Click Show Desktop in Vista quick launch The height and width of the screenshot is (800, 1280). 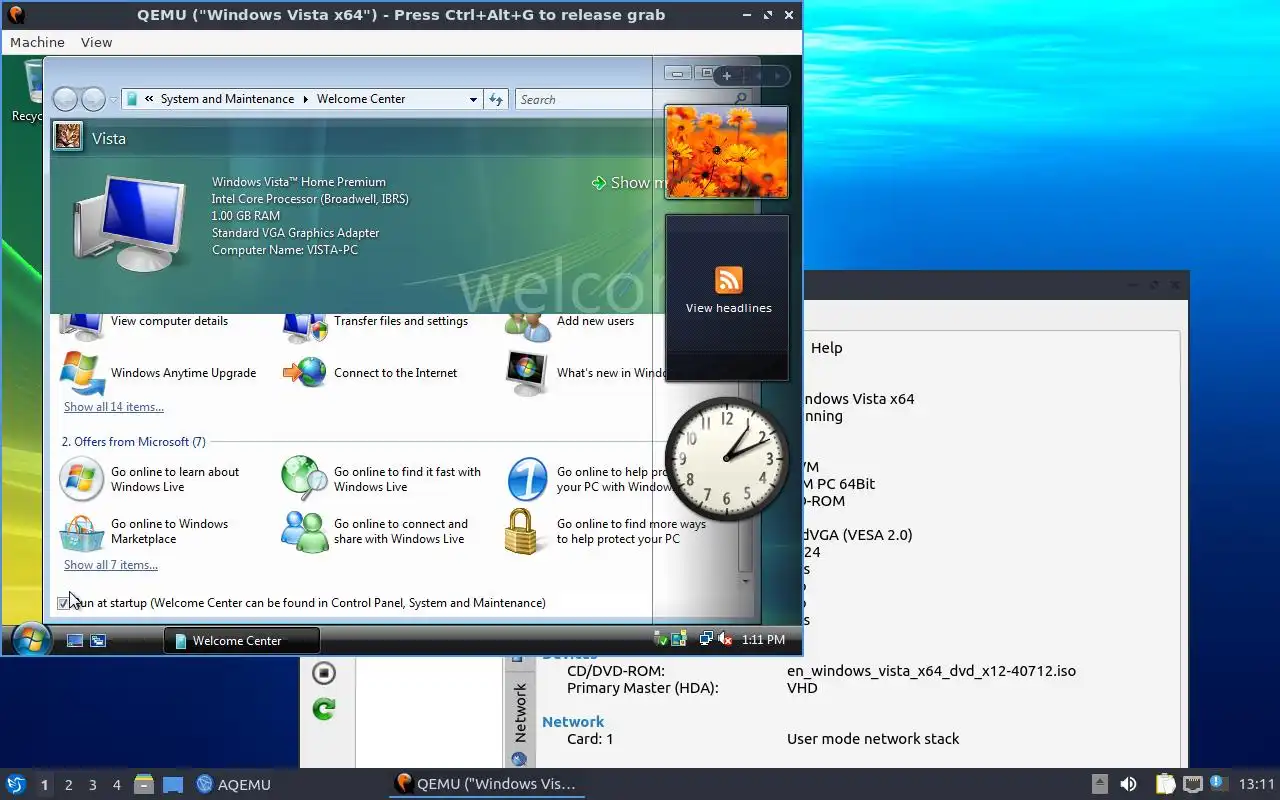[75, 640]
